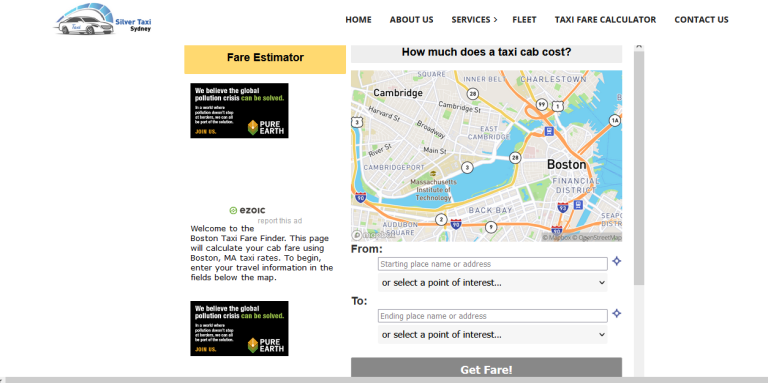Click route 99 marker near Charlestown
Image resolution: width=768 pixels, height=383 pixels.
[541, 104]
